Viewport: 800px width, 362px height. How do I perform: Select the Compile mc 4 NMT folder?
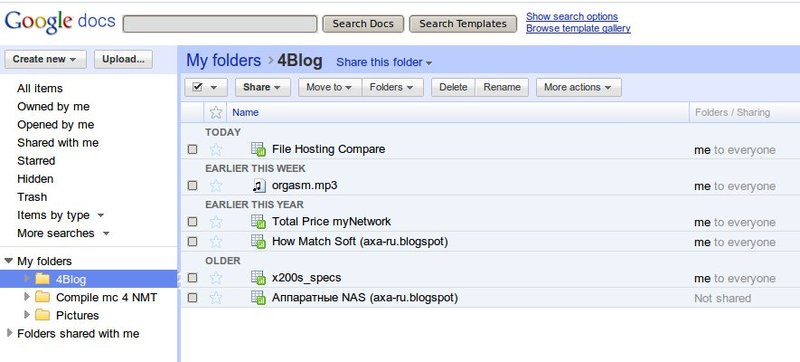[x=107, y=297]
